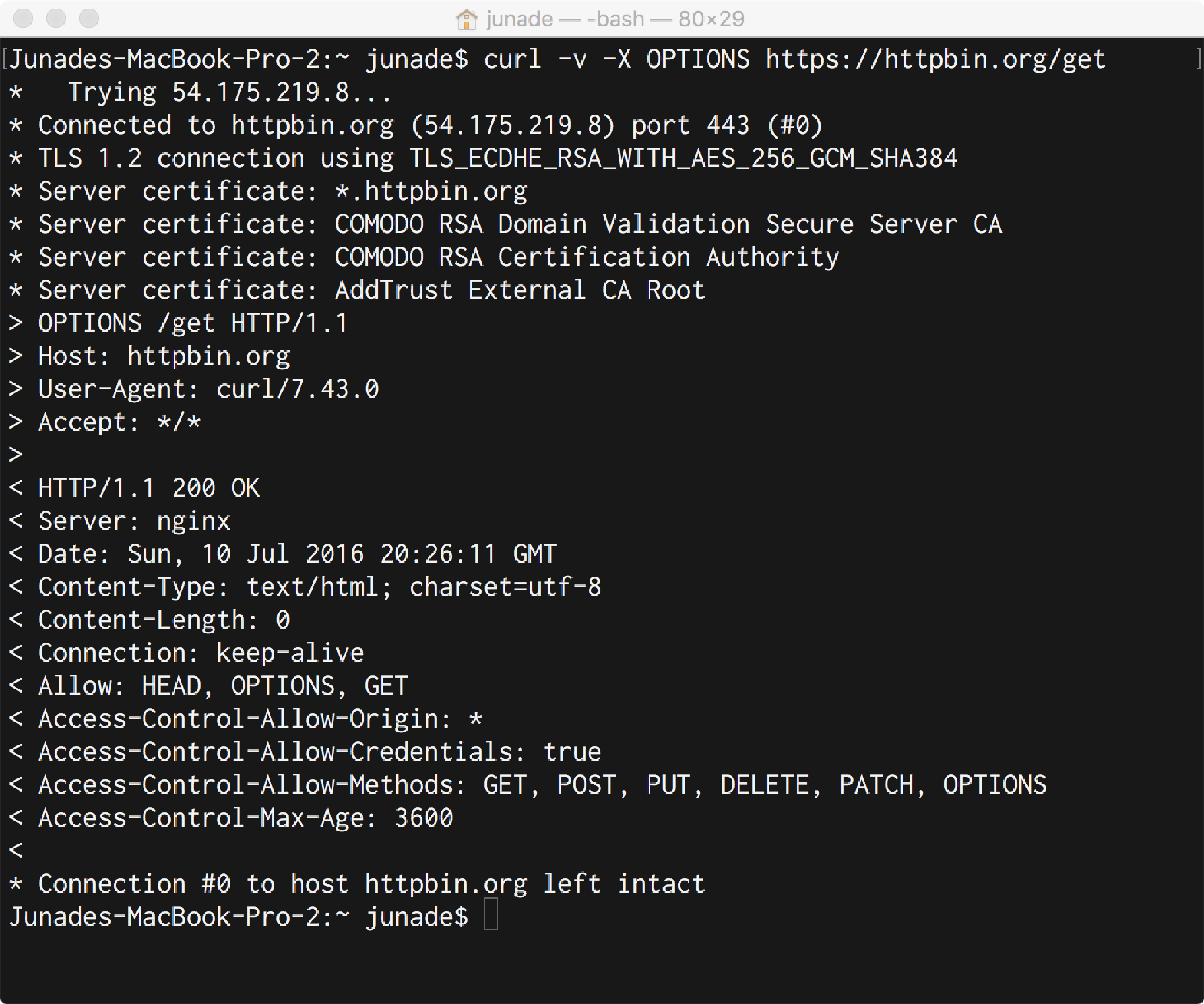1204x1004 pixels.
Task: Click the 'Access-Control-Allow-Credentials: true' line
Action: click(319, 752)
